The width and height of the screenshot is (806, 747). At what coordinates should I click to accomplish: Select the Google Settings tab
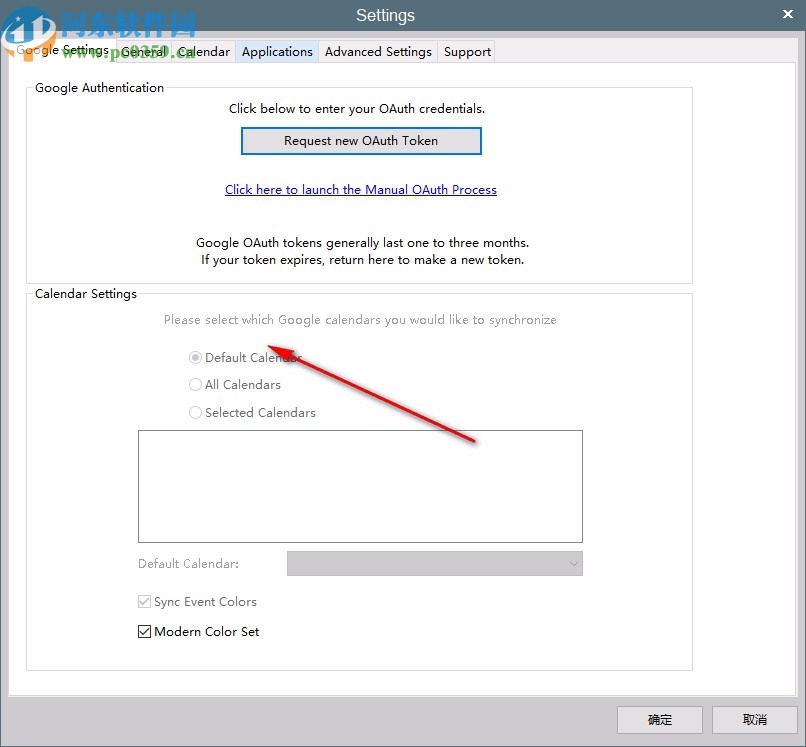point(63,49)
